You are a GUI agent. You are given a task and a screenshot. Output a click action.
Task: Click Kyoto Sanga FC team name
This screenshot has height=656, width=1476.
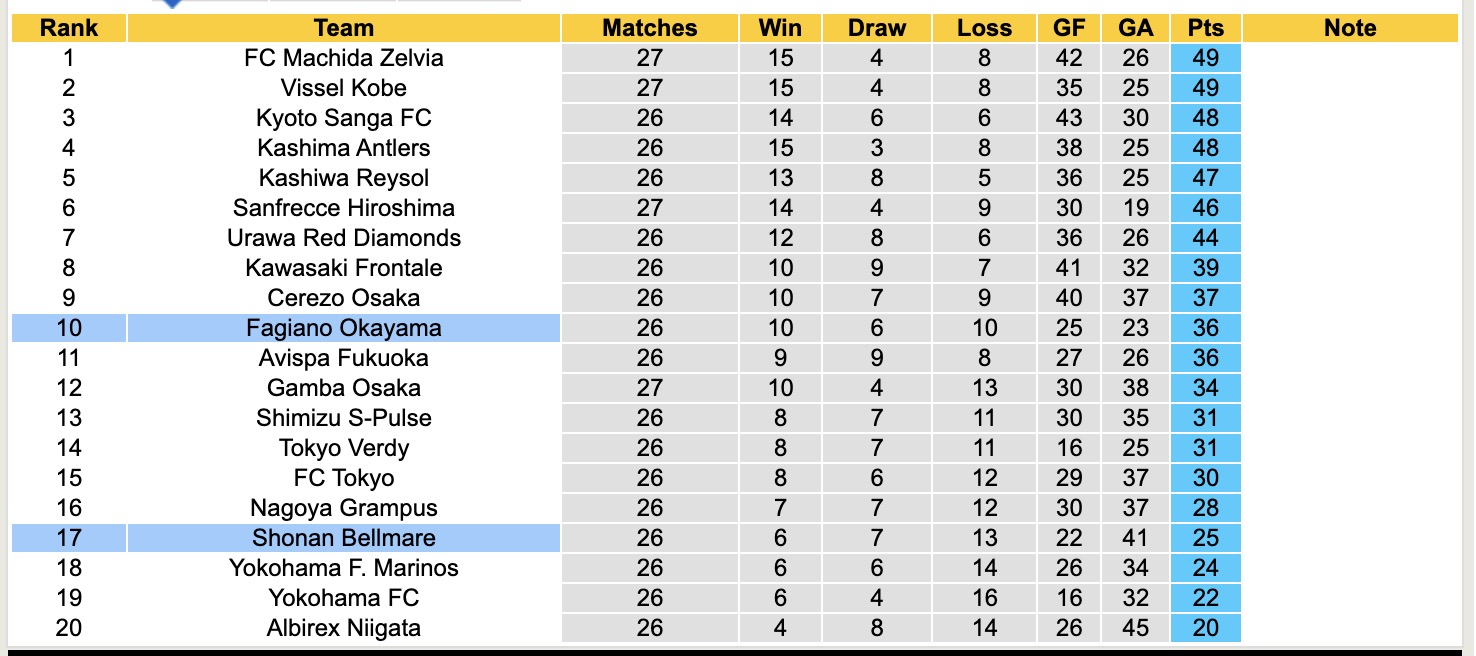click(343, 118)
